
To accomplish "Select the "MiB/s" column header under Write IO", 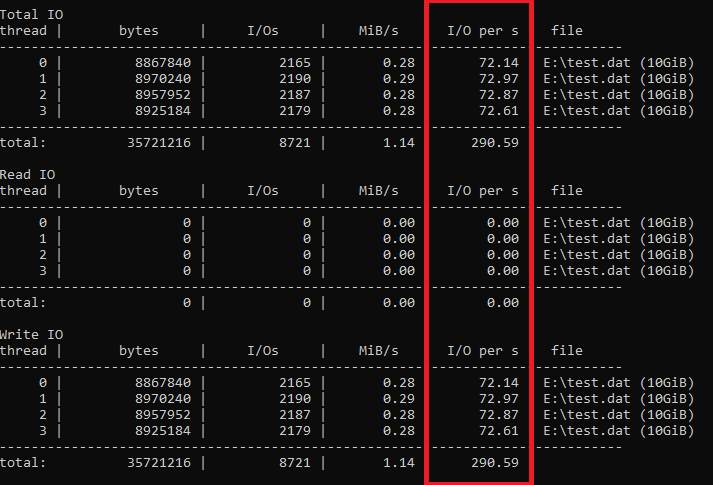I will click(x=378, y=350).
